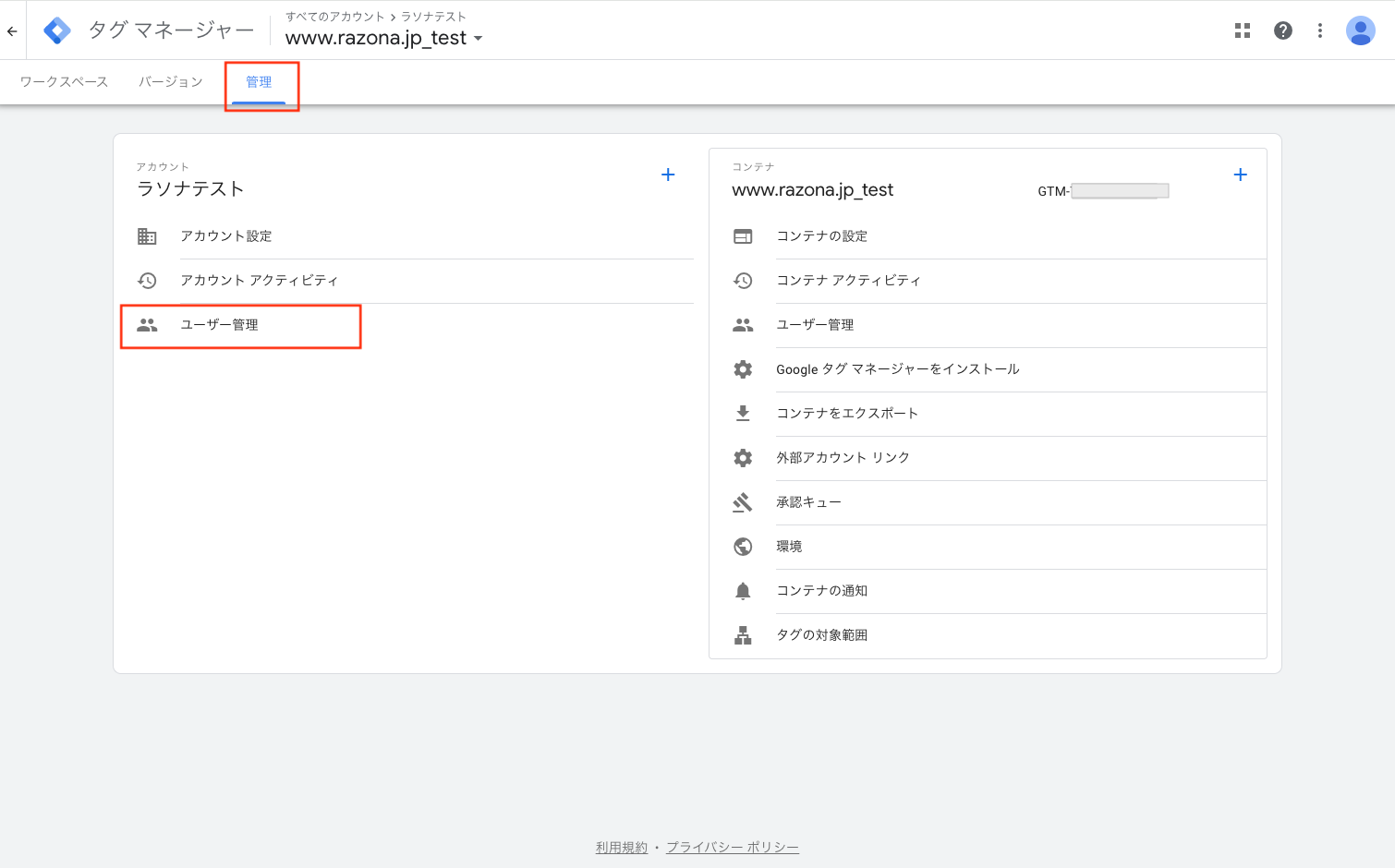Select the 管理 tab

pos(259,82)
